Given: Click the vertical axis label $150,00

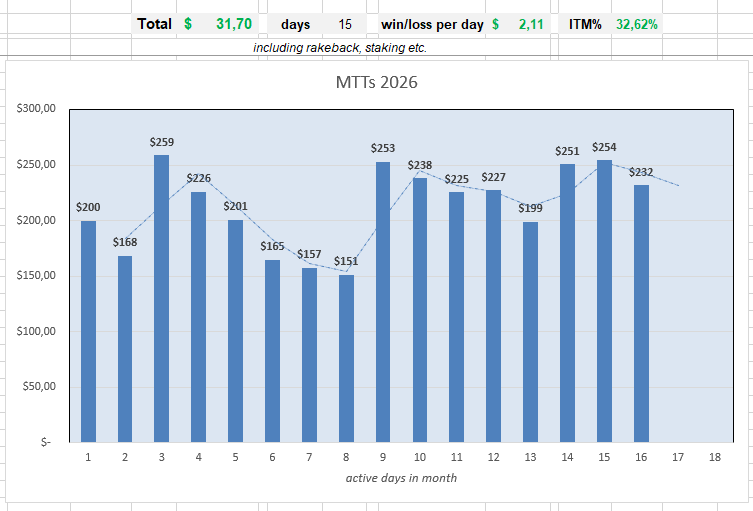Looking at the screenshot, I should click(x=36, y=275).
